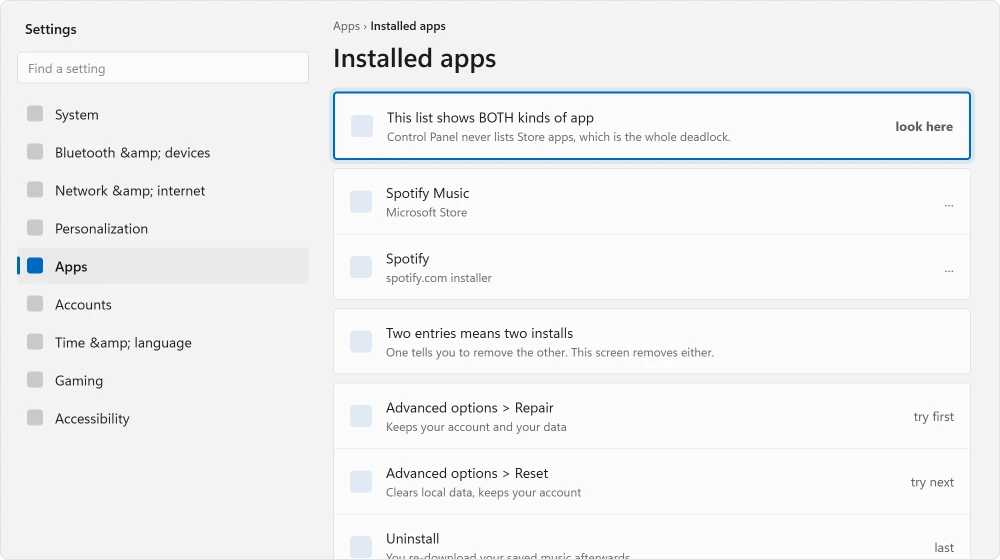Select the Apps label in the sidebar
Viewport: 1000px width, 560px height.
(x=71, y=267)
